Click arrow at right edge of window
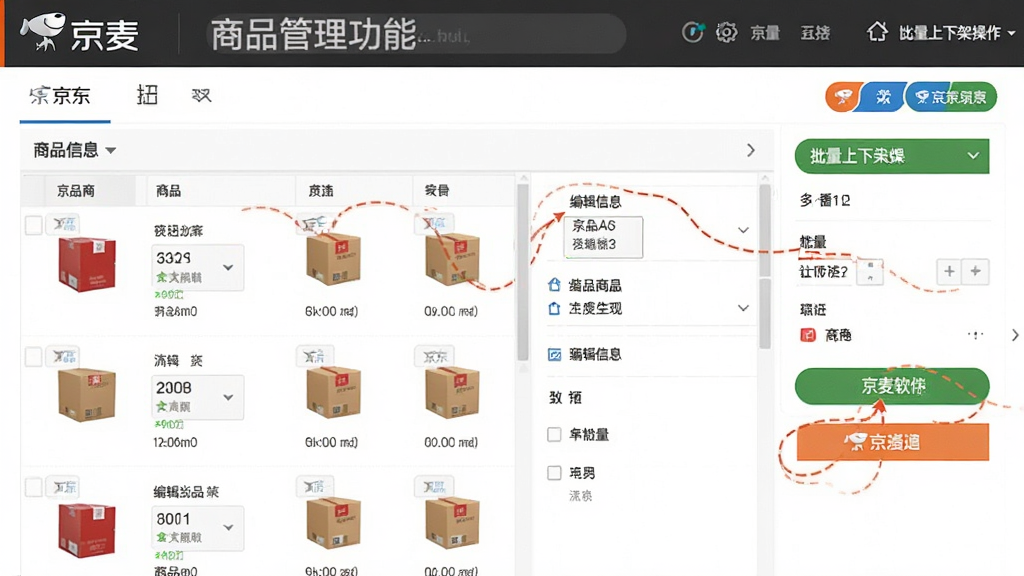Screen dimensions: 1024x576 (1015, 335)
